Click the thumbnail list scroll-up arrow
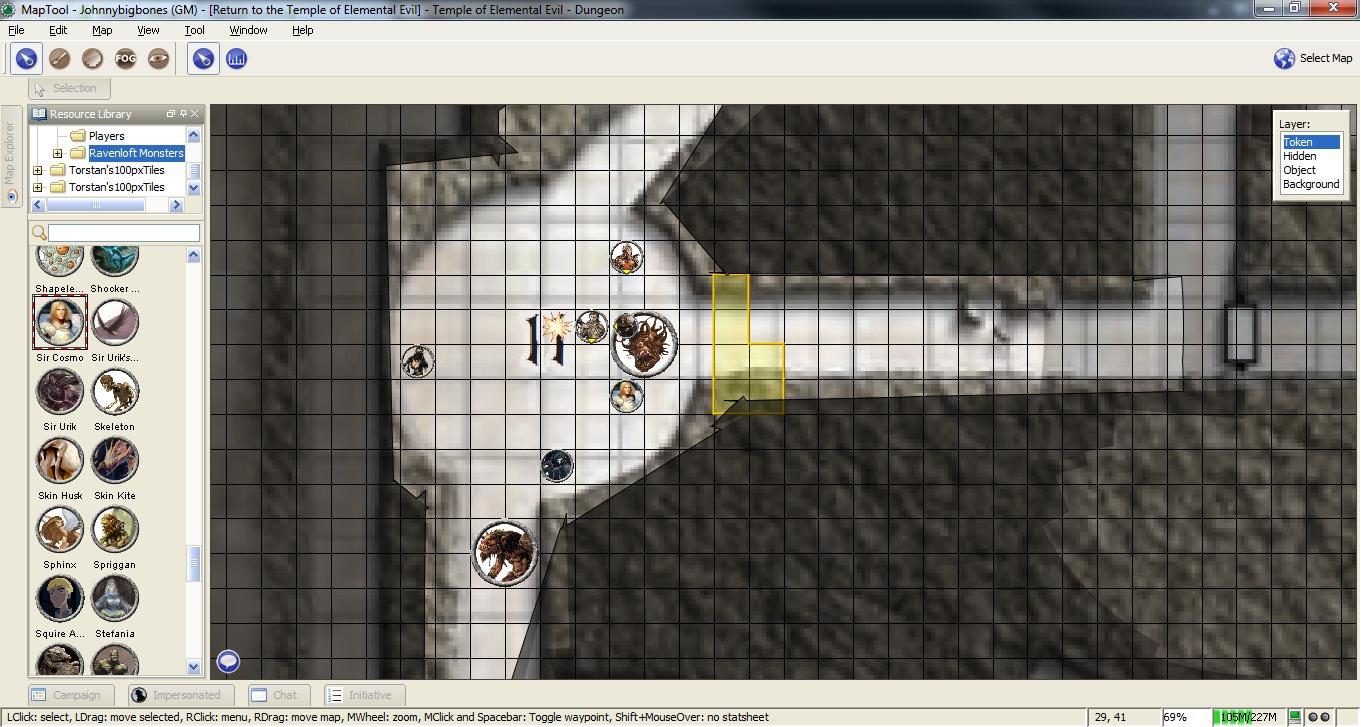This screenshot has height=727, width=1361. tap(194, 255)
